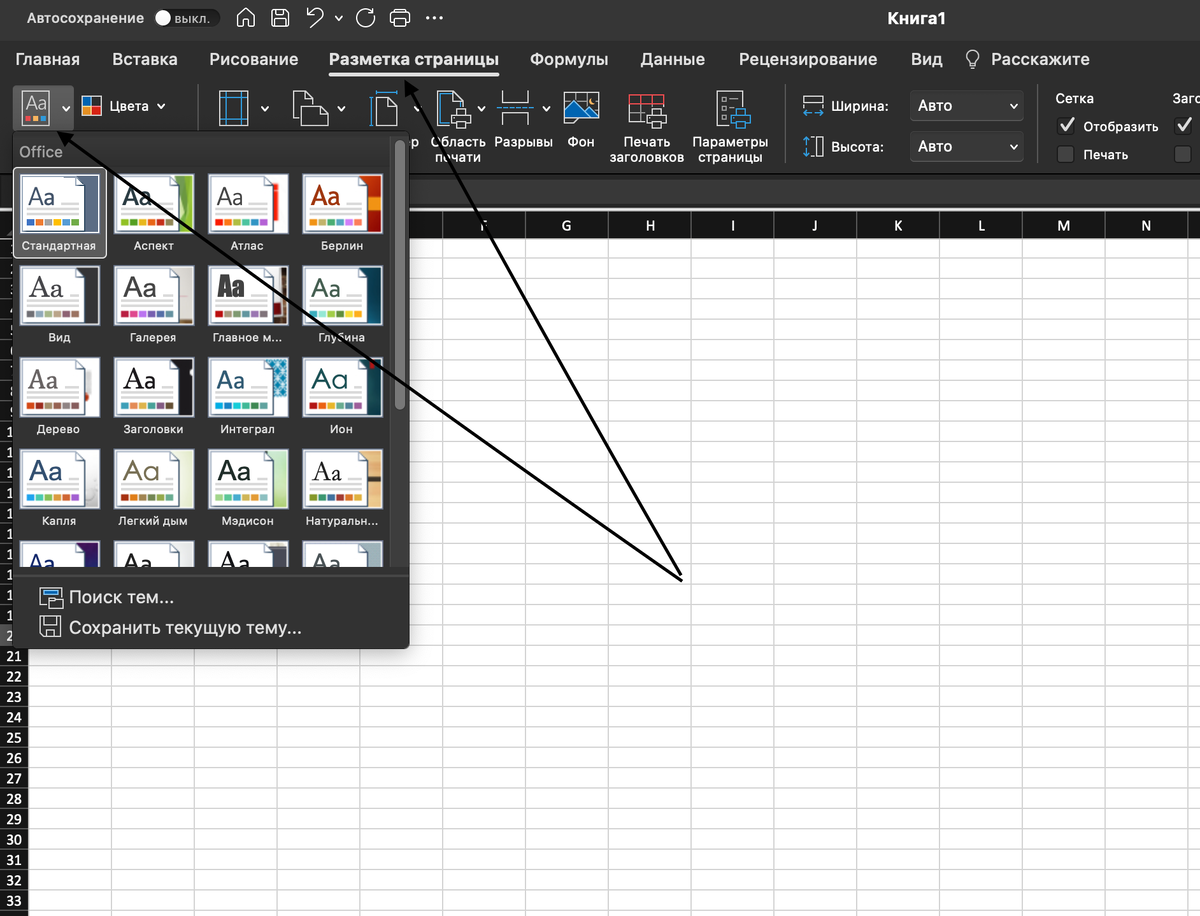Screen dimensions: 1200x916
Task: Open the page orientation icon
Action: pos(310,108)
